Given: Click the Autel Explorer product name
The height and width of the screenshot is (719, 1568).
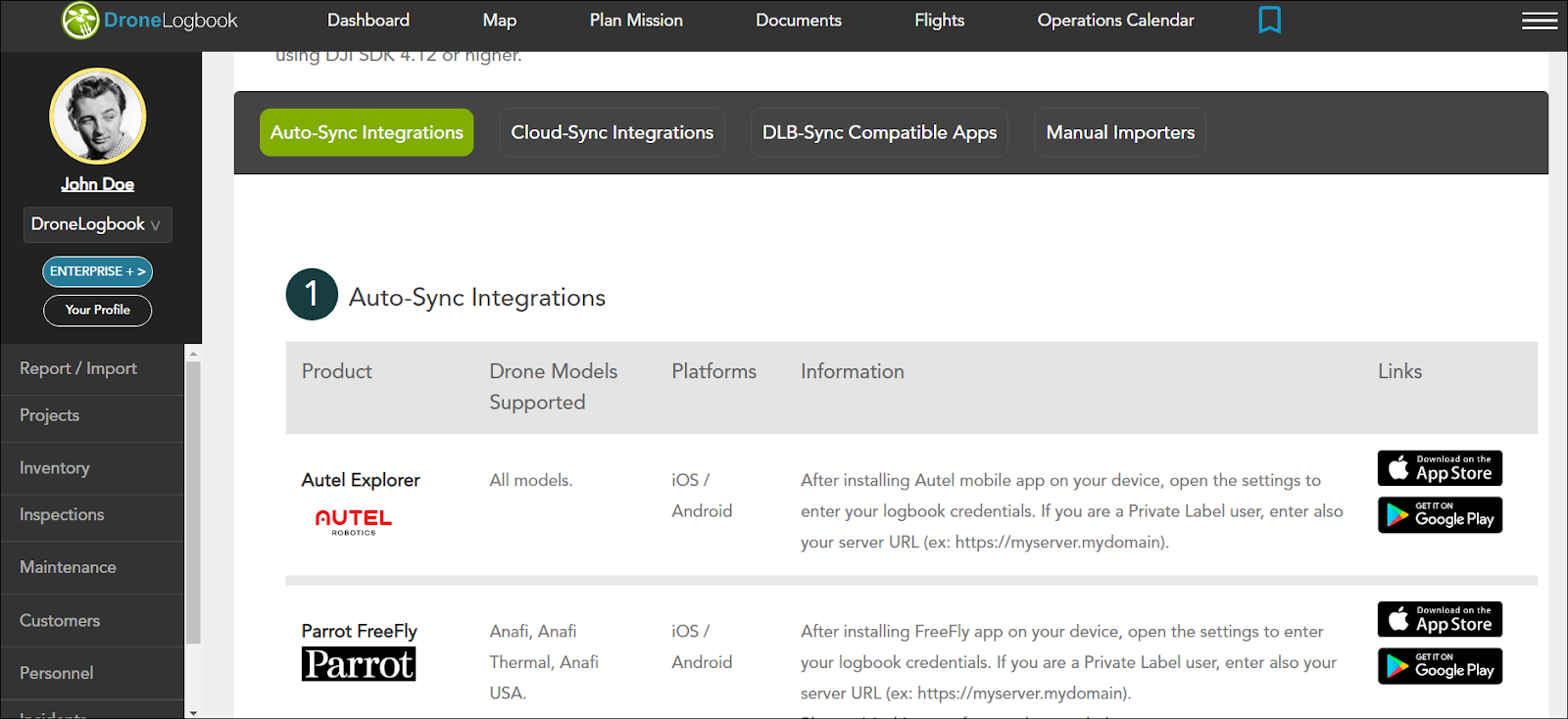Looking at the screenshot, I should tap(361, 480).
